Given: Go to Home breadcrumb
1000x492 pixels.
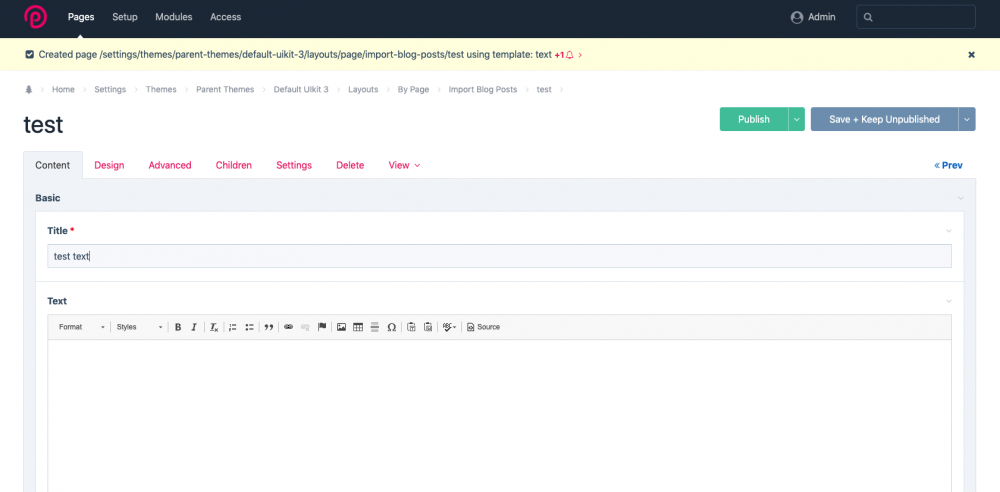Looking at the screenshot, I should (x=63, y=89).
